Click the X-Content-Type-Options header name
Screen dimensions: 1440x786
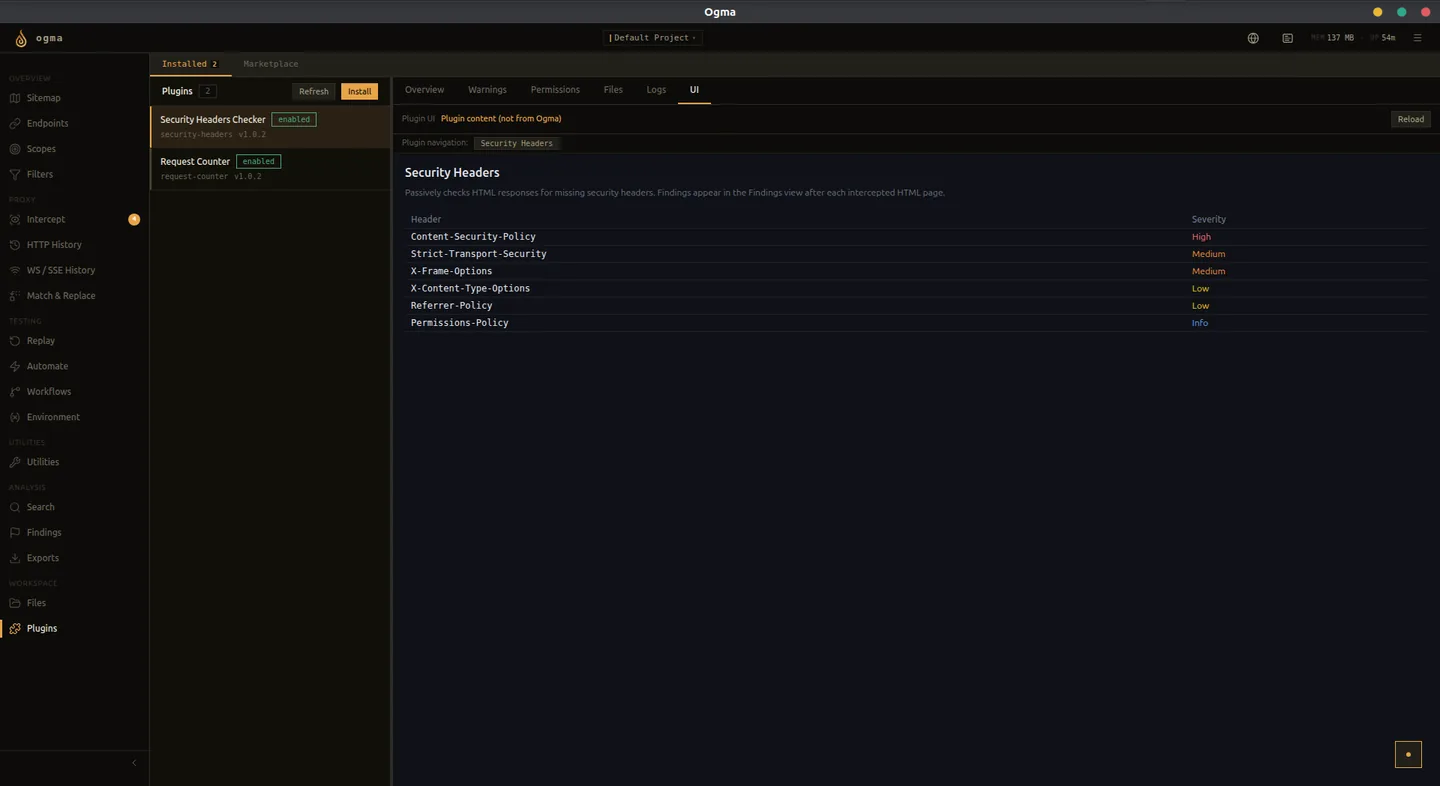pos(470,288)
